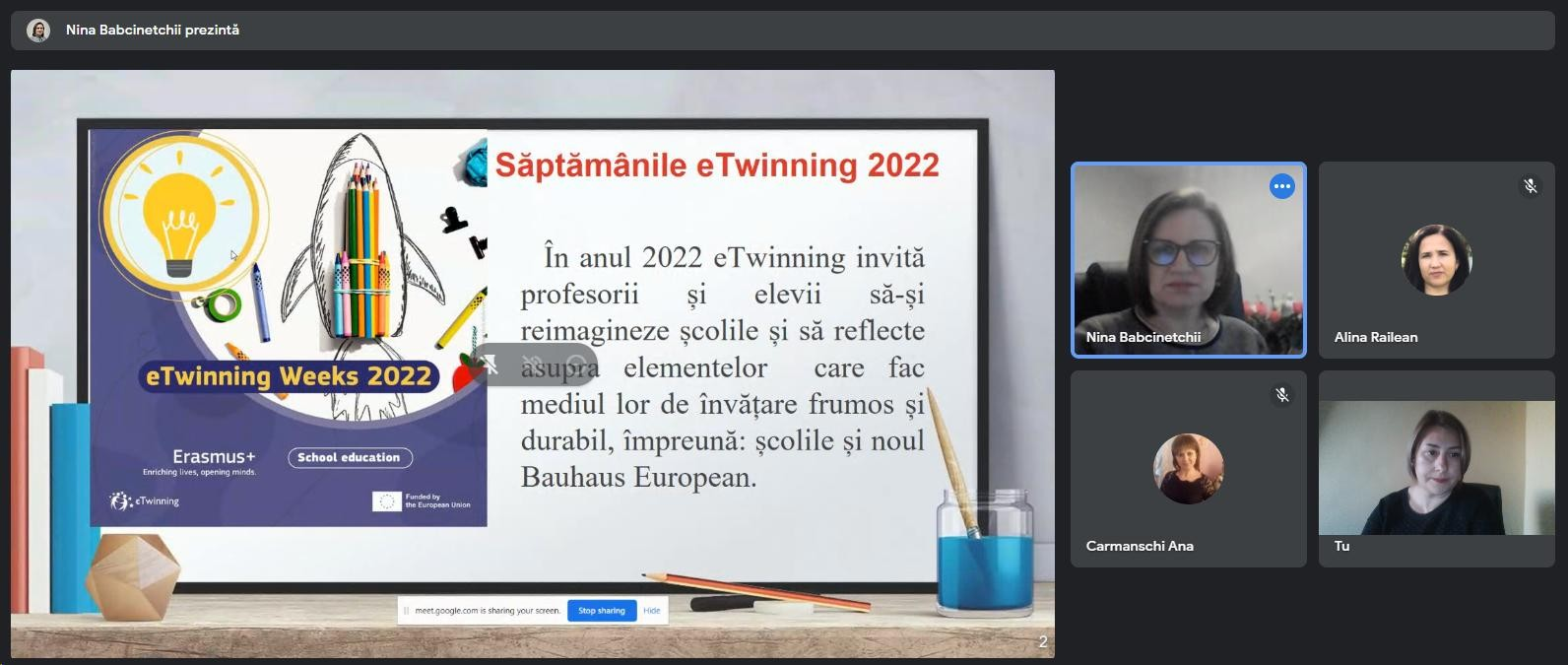The image size is (1568, 665).
Task: Click the 'Tu' name label
Action: (1341, 546)
